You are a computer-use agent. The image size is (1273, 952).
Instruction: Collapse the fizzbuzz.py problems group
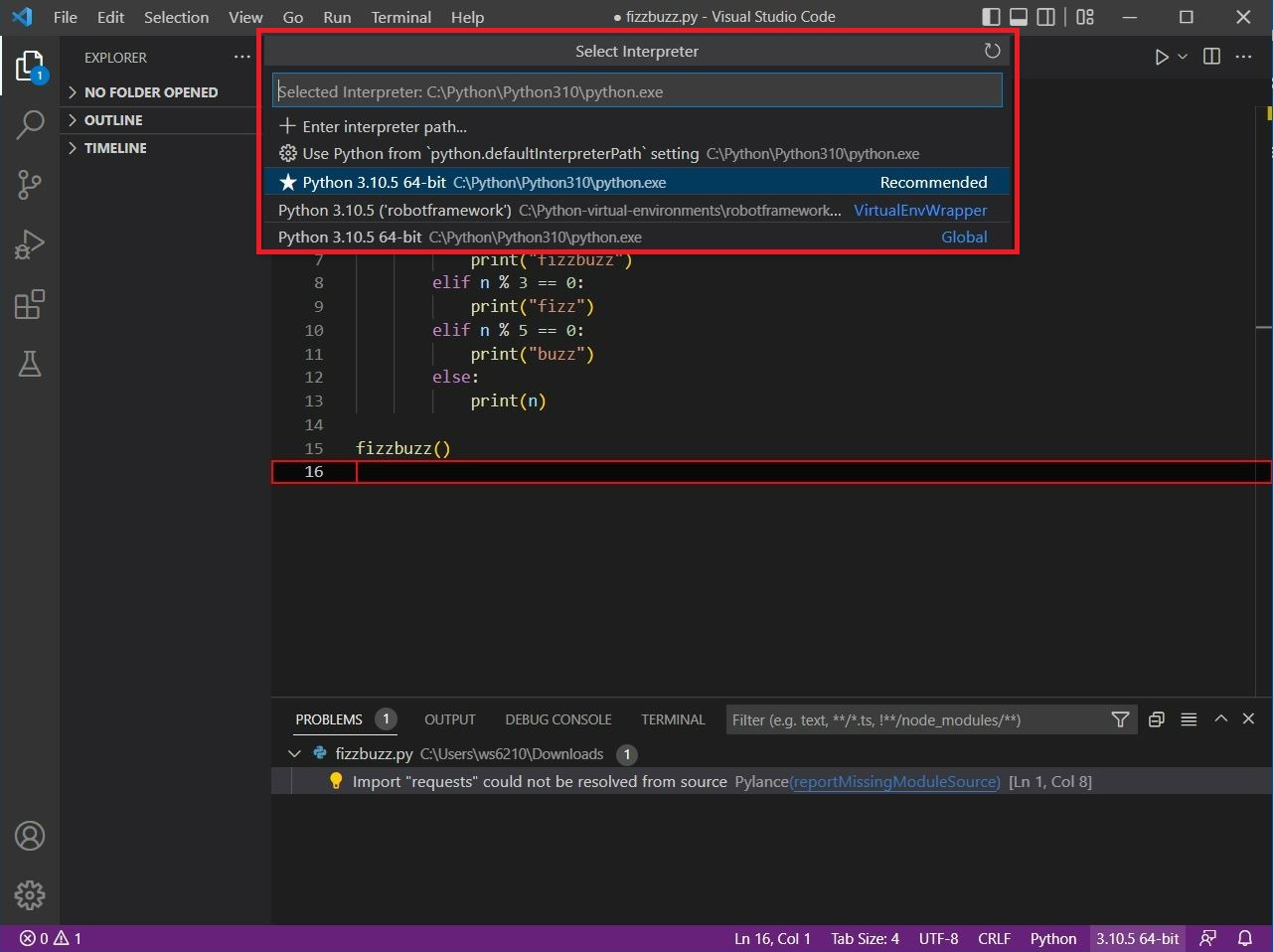coord(294,754)
